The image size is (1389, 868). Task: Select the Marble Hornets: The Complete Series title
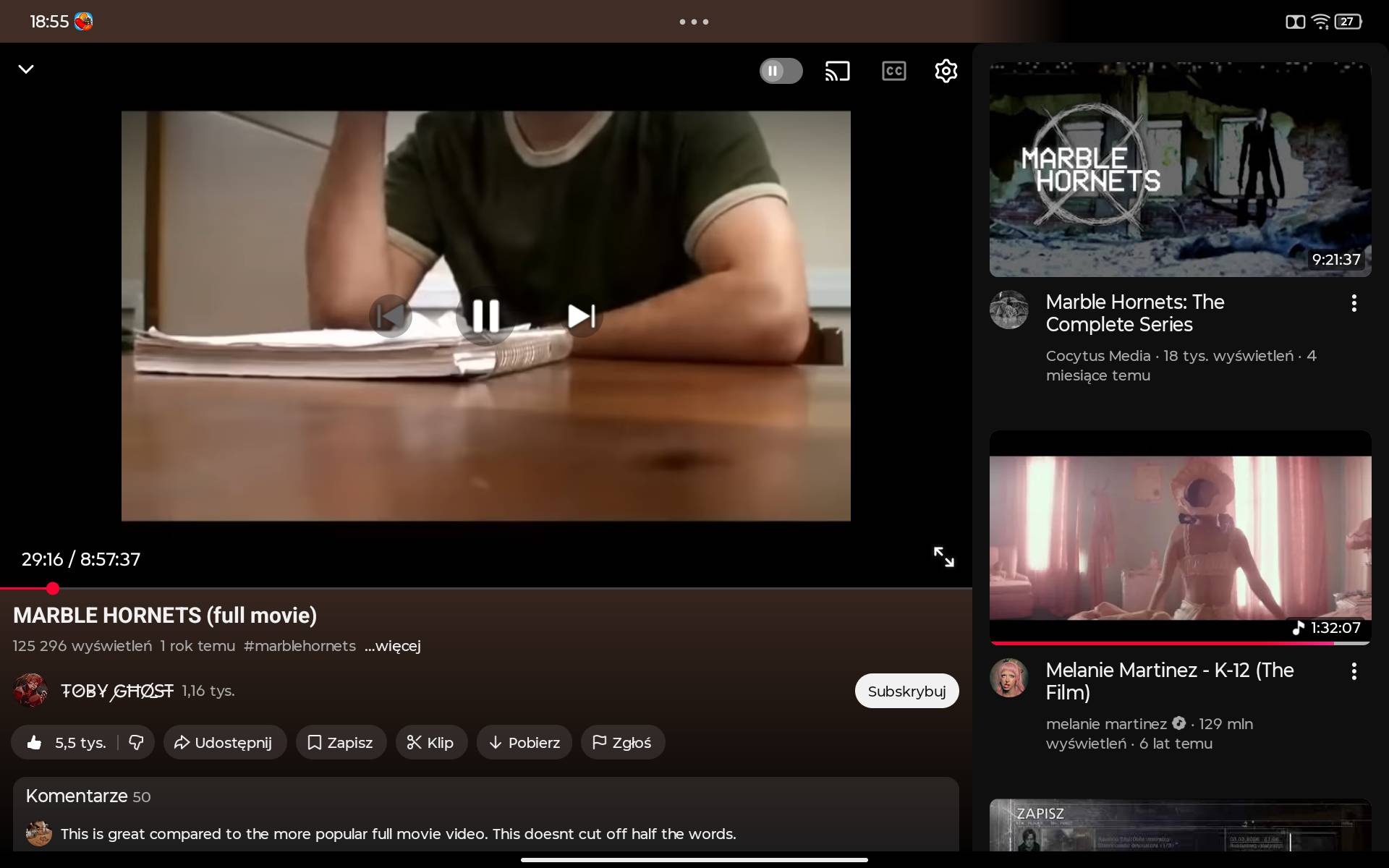click(1135, 313)
